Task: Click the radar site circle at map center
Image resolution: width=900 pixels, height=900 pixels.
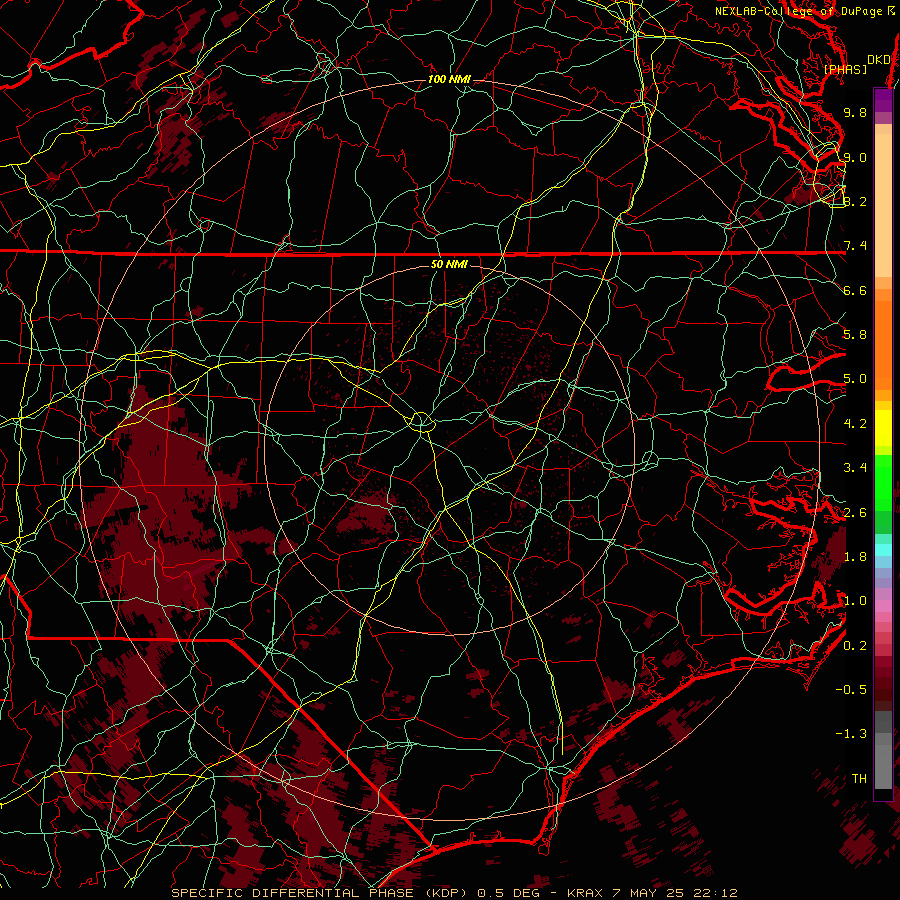Action: pos(421,422)
